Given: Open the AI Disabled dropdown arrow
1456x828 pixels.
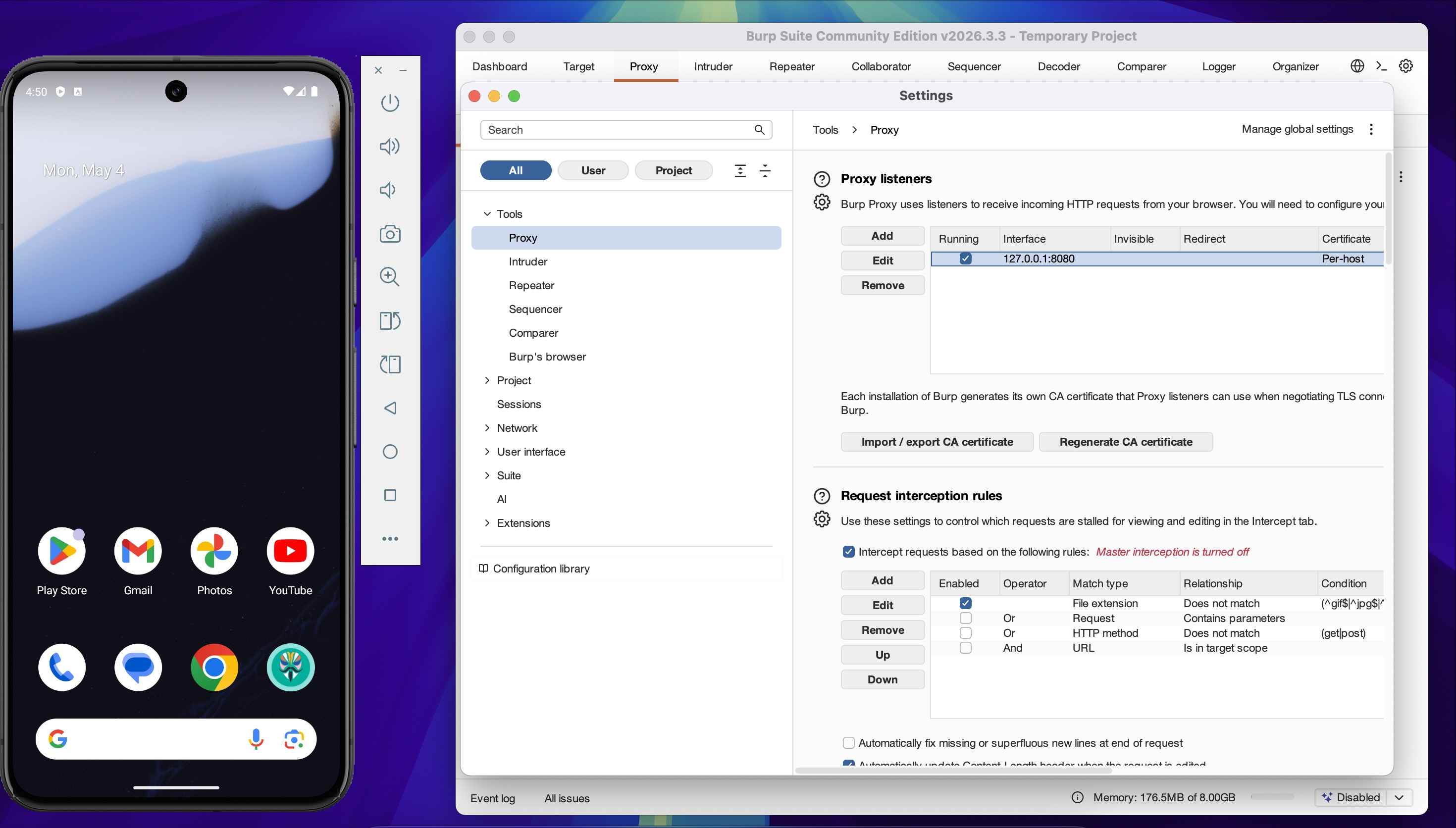Looking at the screenshot, I should click(x=1399, y=798).
